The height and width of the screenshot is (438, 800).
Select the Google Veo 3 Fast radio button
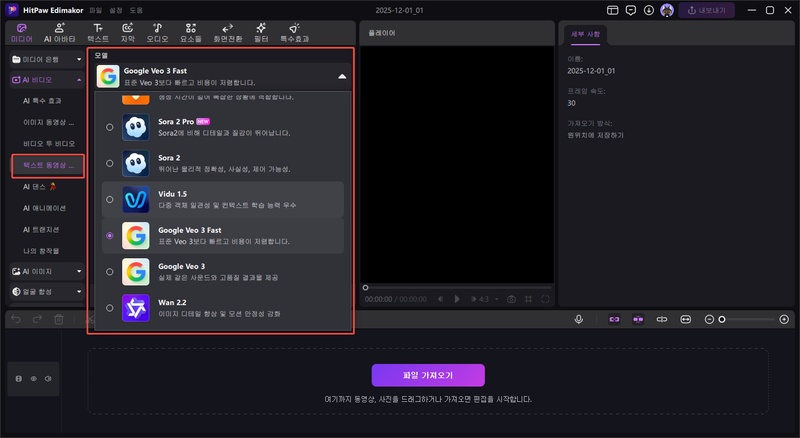click(110, 236)
